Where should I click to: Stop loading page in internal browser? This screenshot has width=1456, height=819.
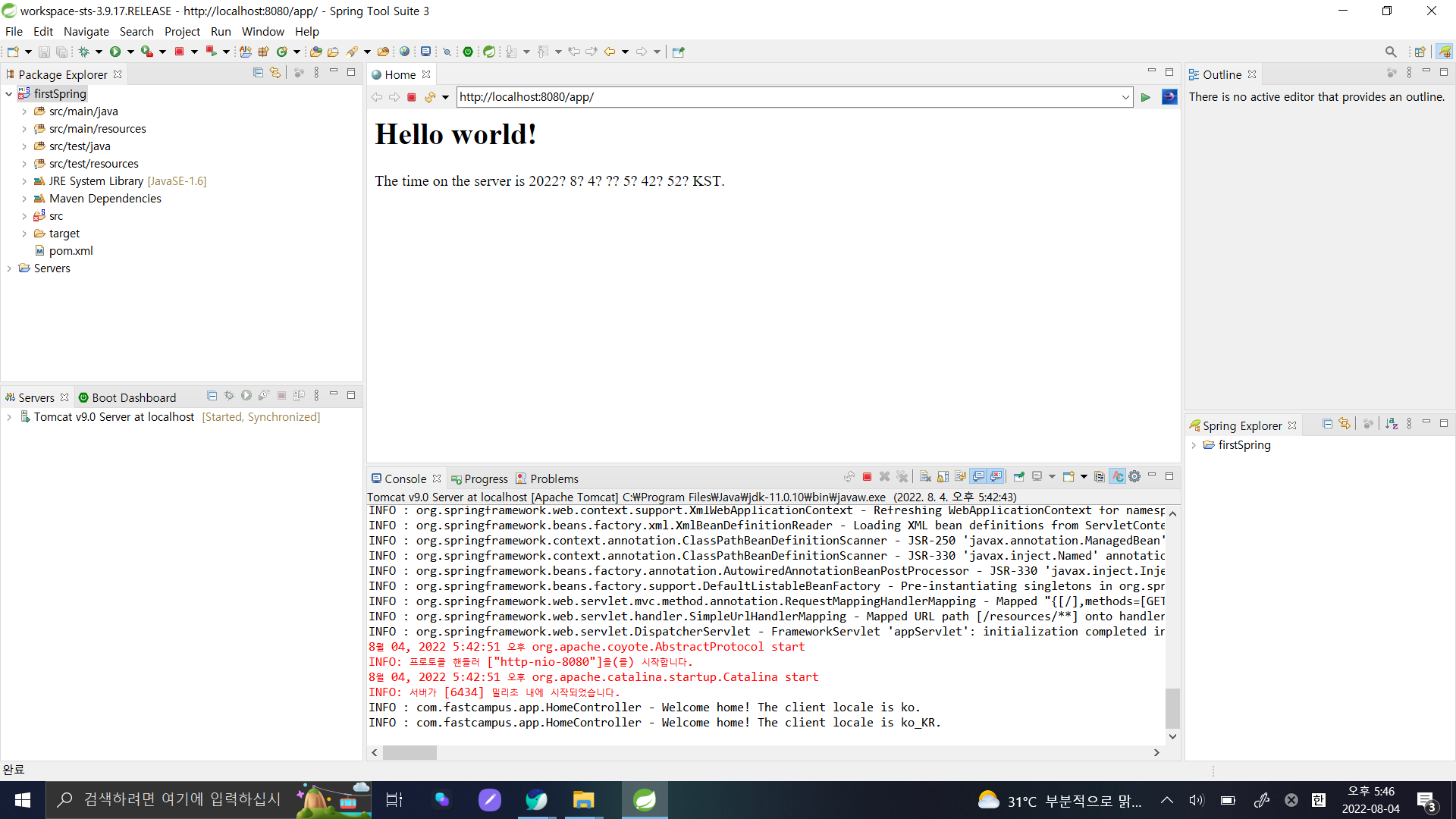[x=412, y=97]
